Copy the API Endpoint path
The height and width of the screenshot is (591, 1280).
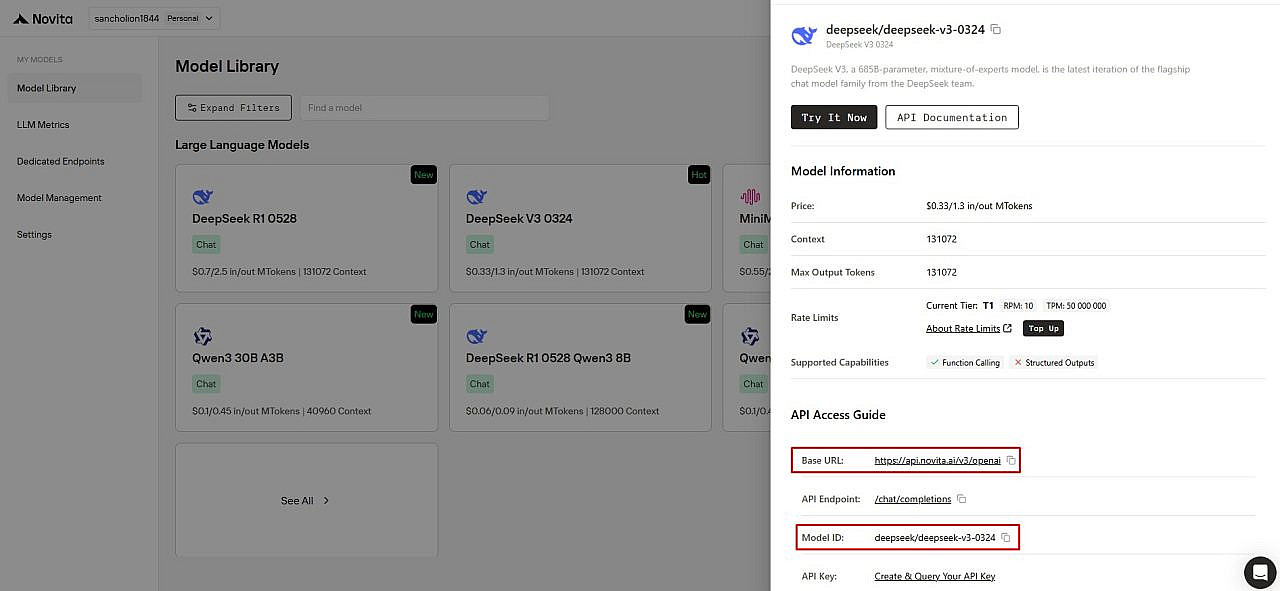point(962,499)
